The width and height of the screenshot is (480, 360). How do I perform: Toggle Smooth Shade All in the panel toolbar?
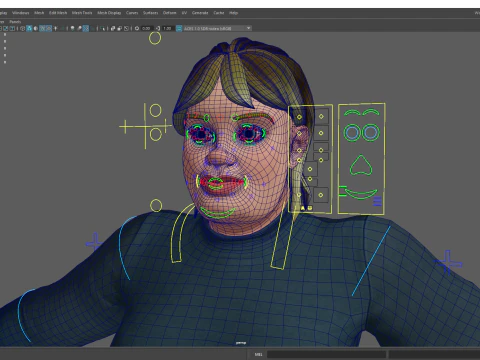[x=29, y=28]
